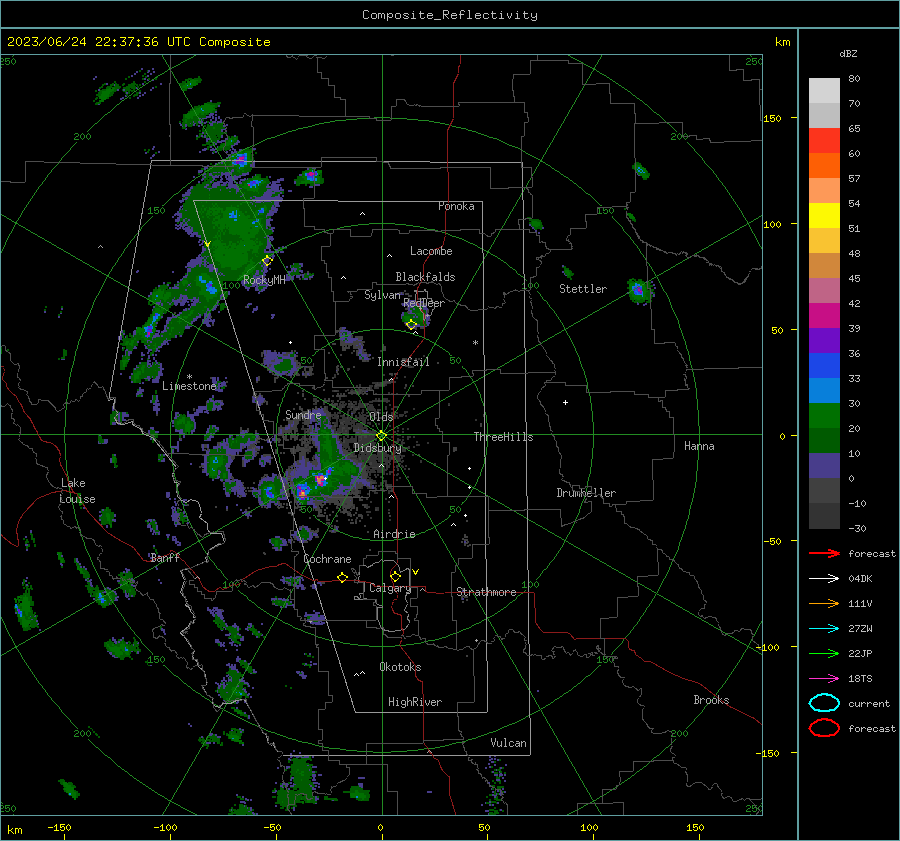
Task: Click the Blackfalds town label
Action: (x=425, y=277)
